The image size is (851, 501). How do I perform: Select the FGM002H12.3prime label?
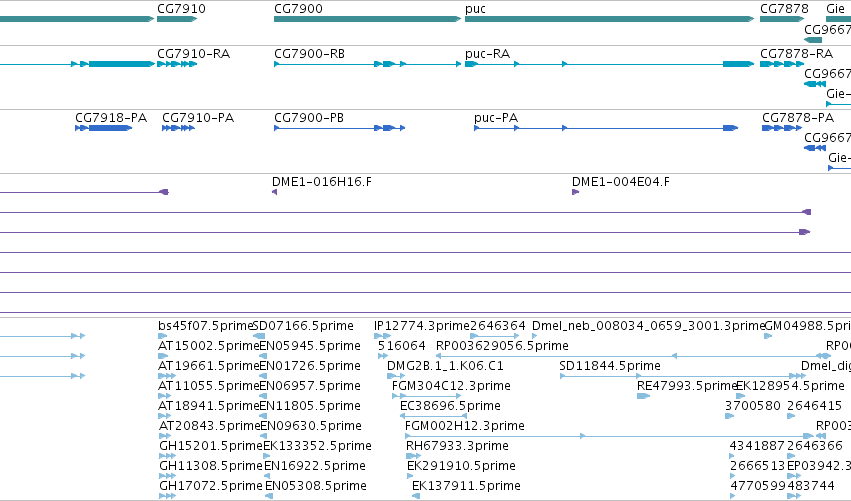(465, 426)
